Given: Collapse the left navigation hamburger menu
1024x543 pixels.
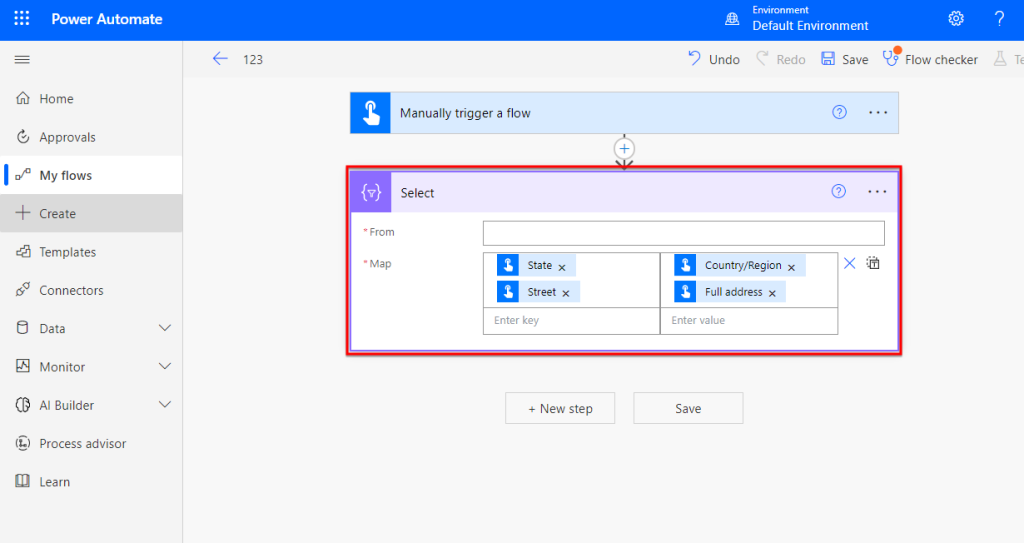Looking at the screenshot, I should [x=22, y=59].
